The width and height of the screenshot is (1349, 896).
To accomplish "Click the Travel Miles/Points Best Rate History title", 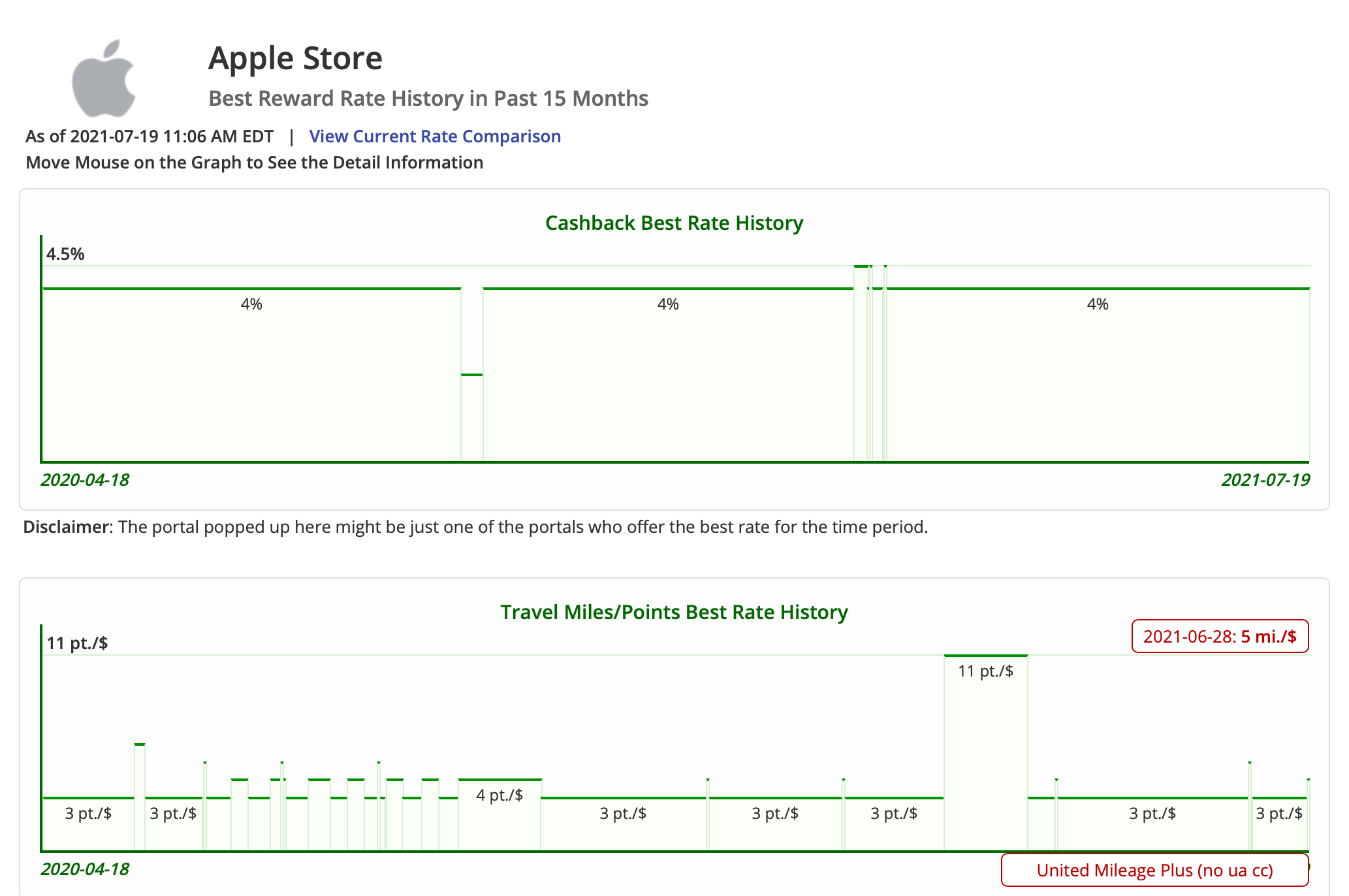I will [674, 613].
